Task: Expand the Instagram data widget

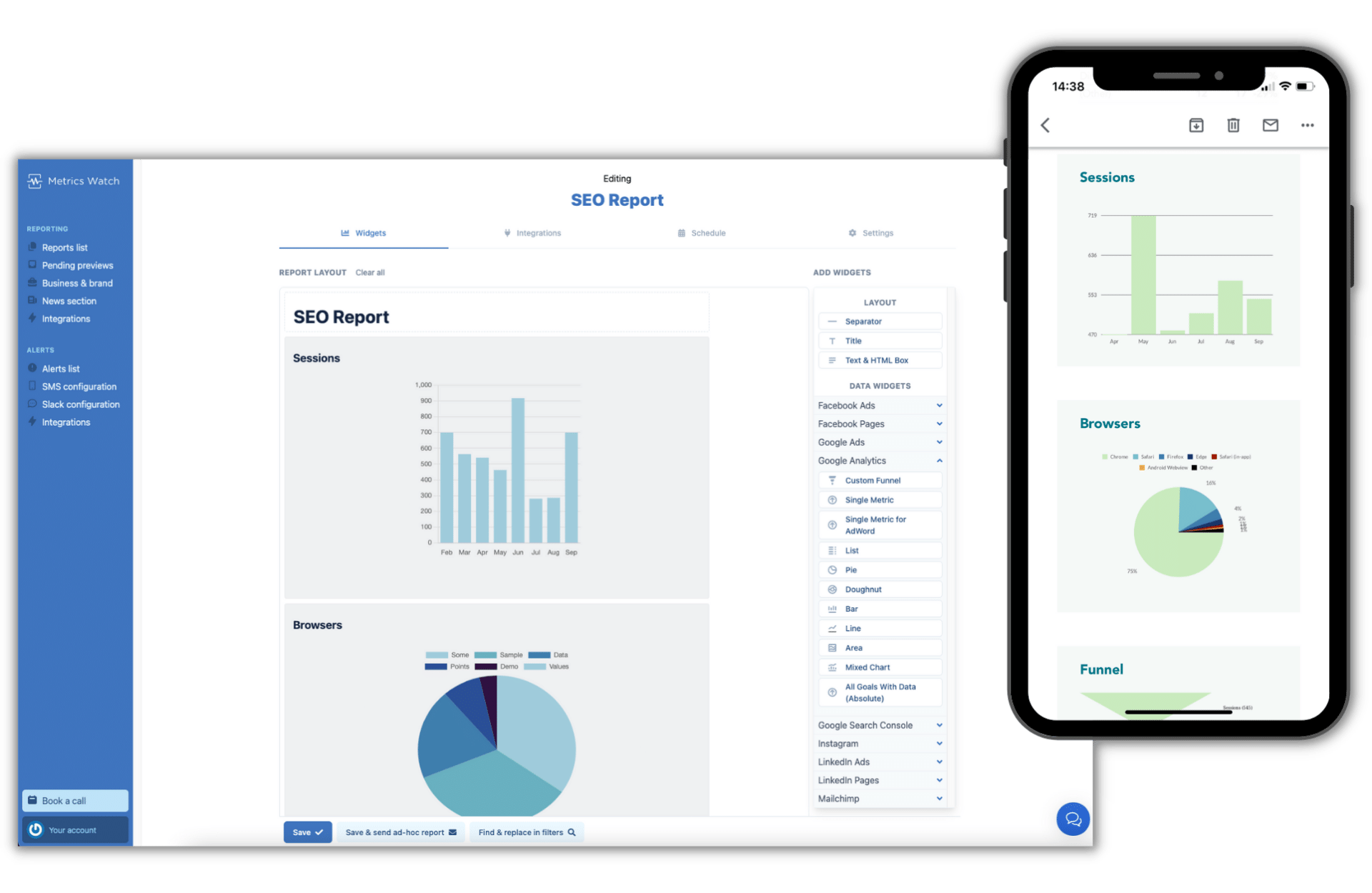Action: click(879, 743)
